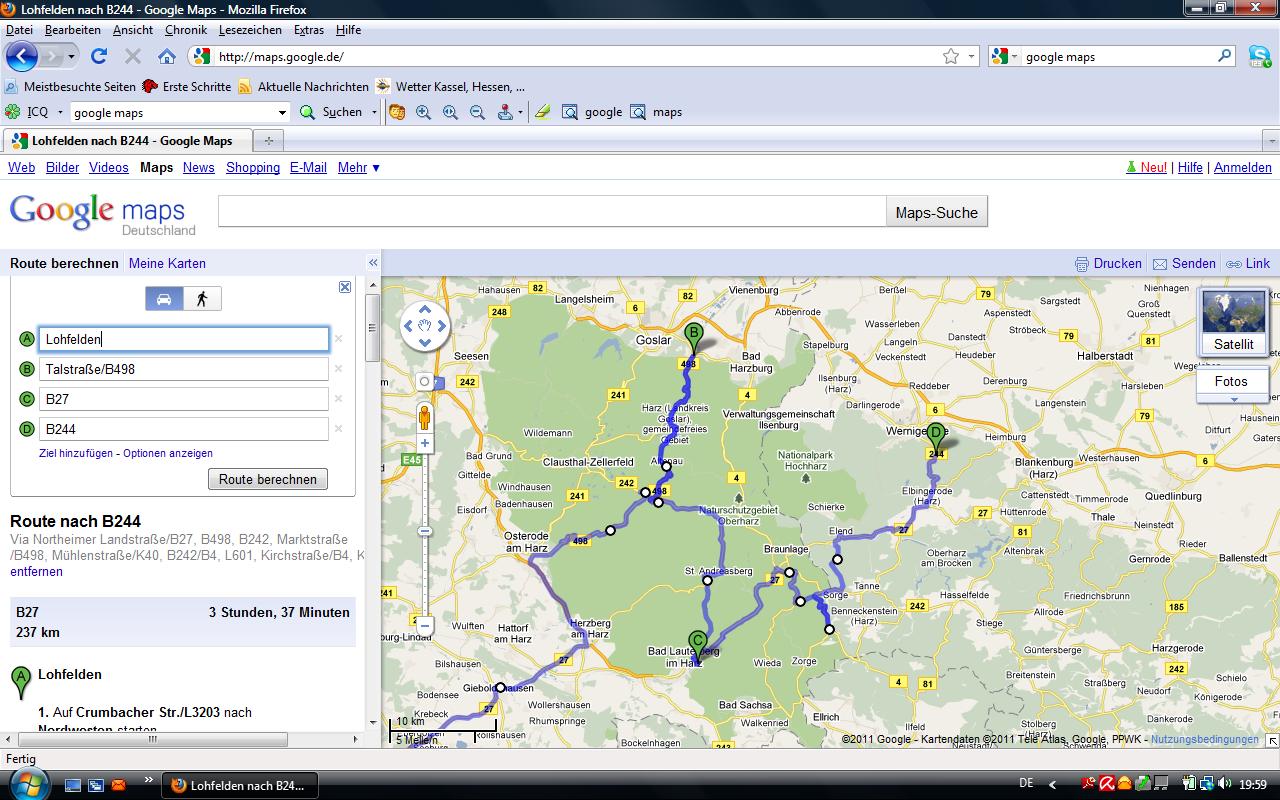The height and width of the screenshot is (800, 1280).
Task: Click Ziel hinzufügen link
Action: 77,454
